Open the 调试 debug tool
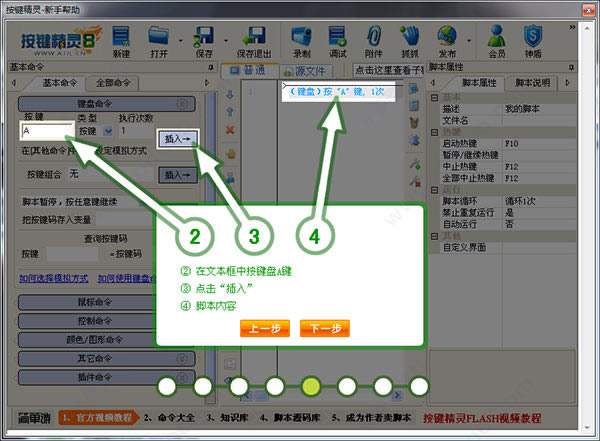The width and height of the screenshot is (600, 441). [338, 42]
